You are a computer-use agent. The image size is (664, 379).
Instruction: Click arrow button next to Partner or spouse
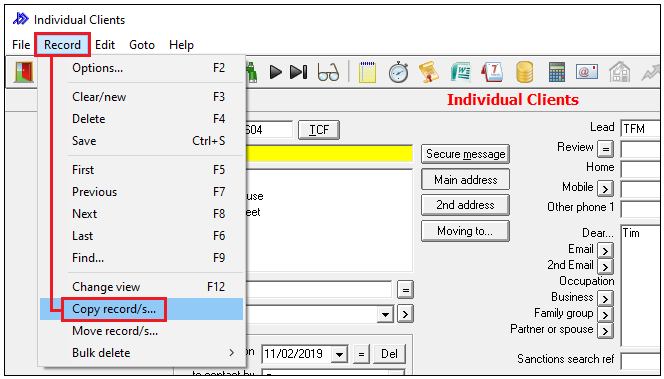pos(606,331)
